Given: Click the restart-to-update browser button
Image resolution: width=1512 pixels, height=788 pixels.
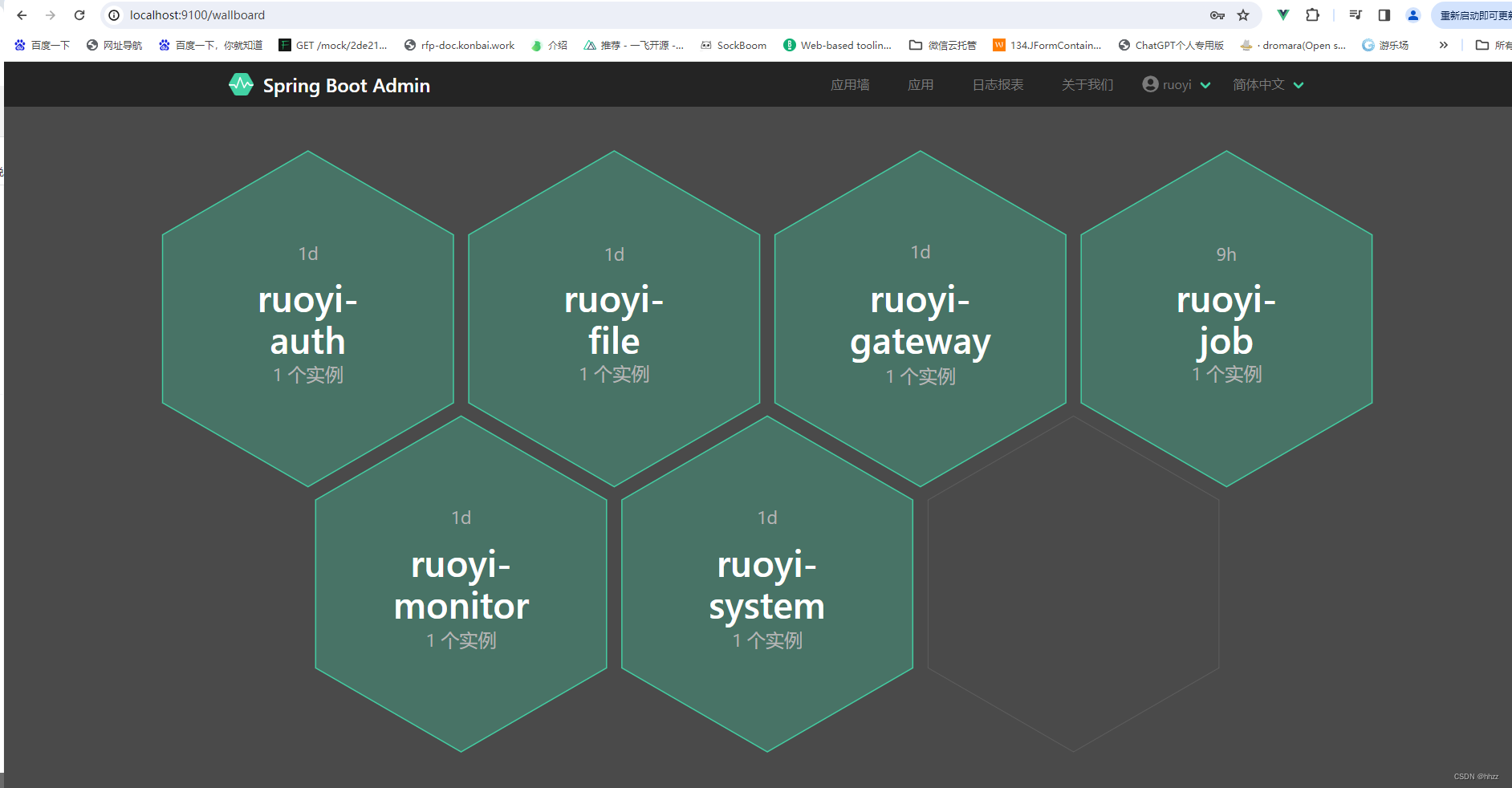Looking at the screenshot, I should pyautogui.click(x=1472, y=15).
